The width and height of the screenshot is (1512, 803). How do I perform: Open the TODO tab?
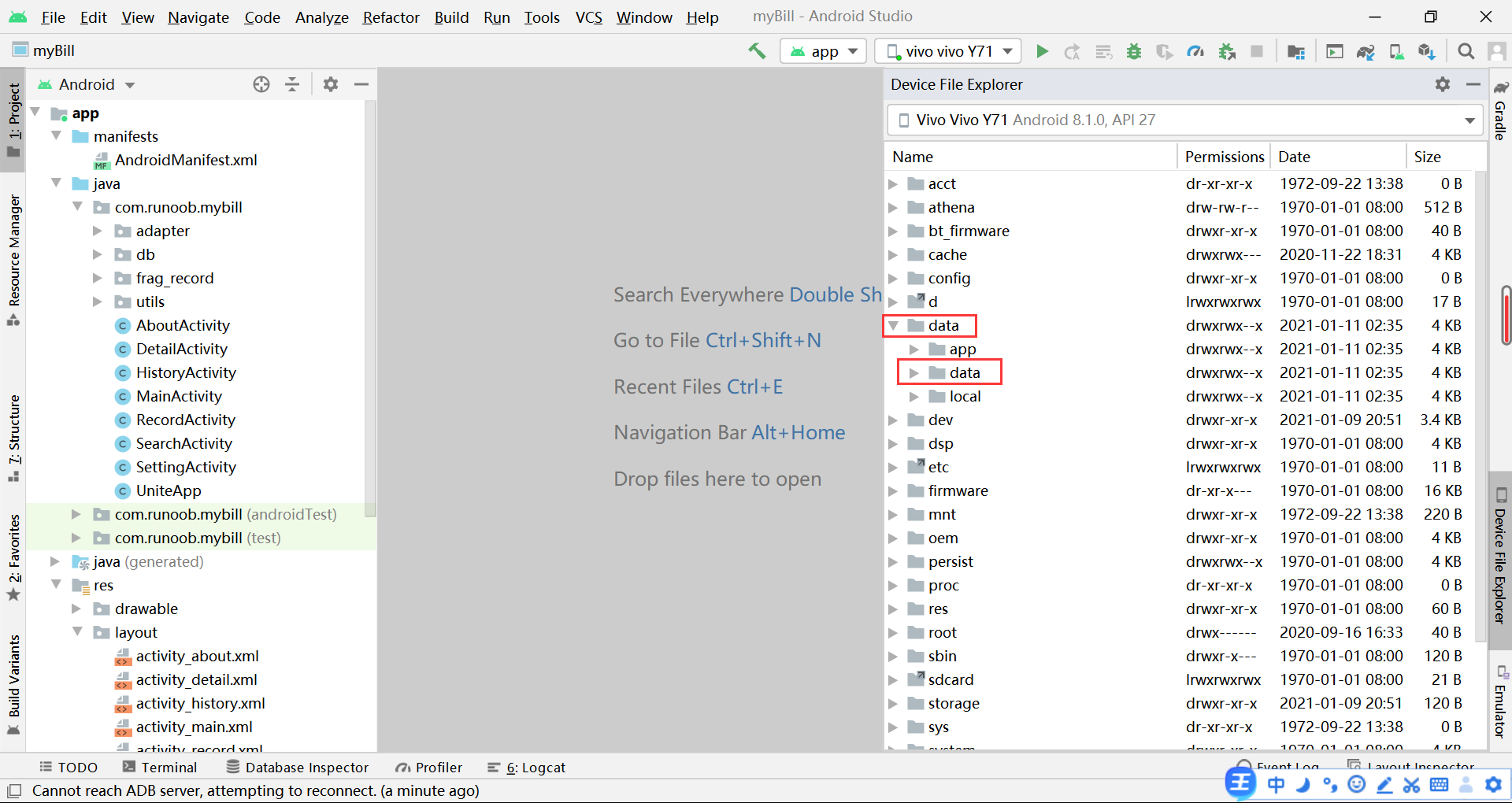(69, 768)
